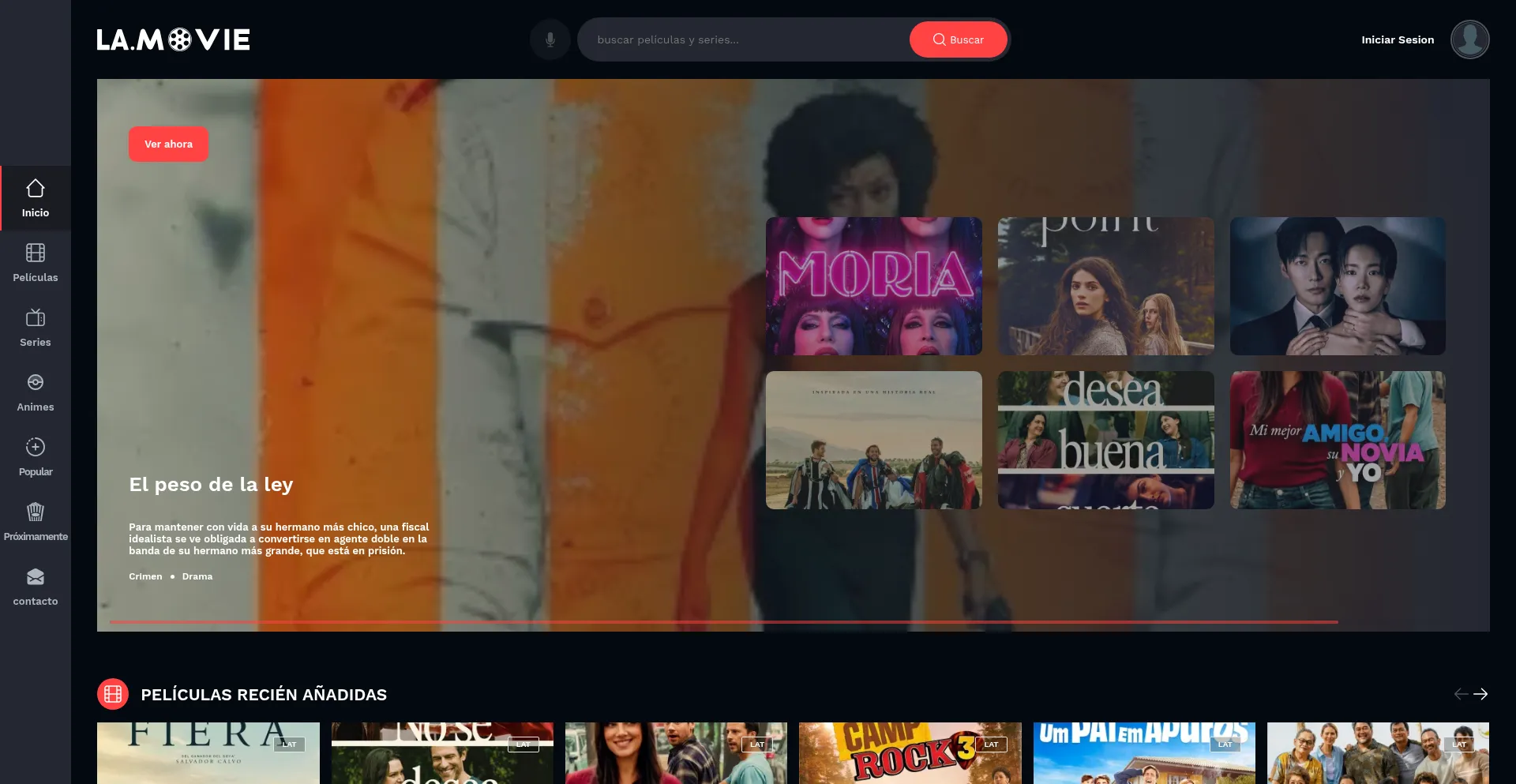Viewport: 1516px width, 784px height.
Task: Click the red film icon beside Películas Recién Añadidas
Action: tap(113, 694)
